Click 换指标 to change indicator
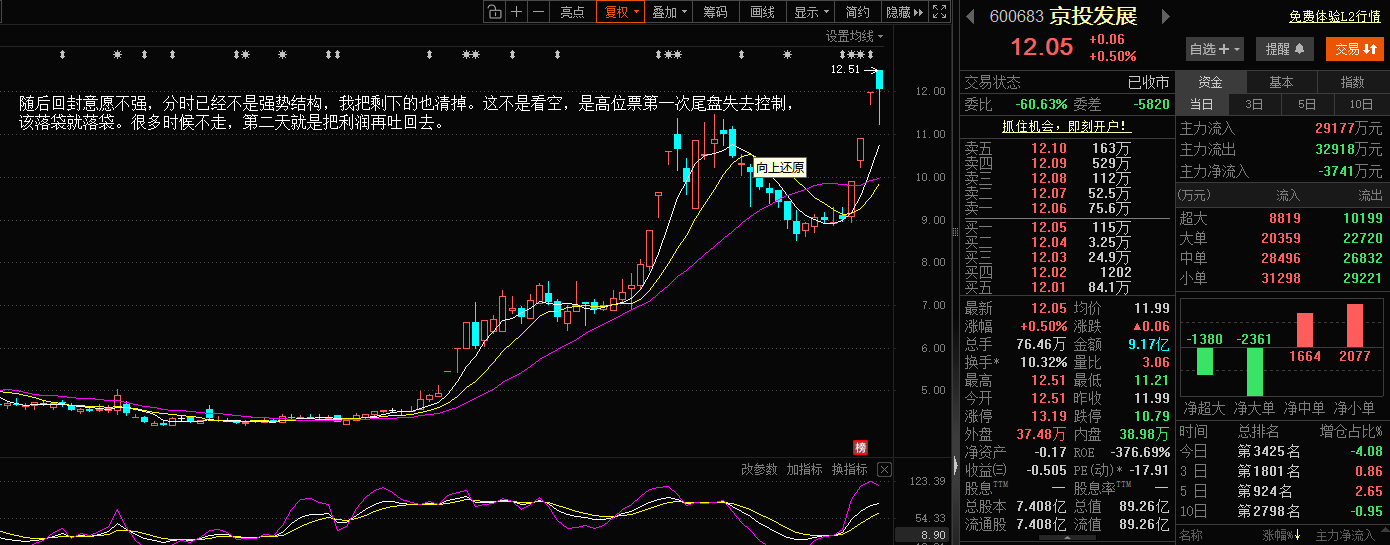This screenshot has height=545, width=1390. [x=850, y=469]
